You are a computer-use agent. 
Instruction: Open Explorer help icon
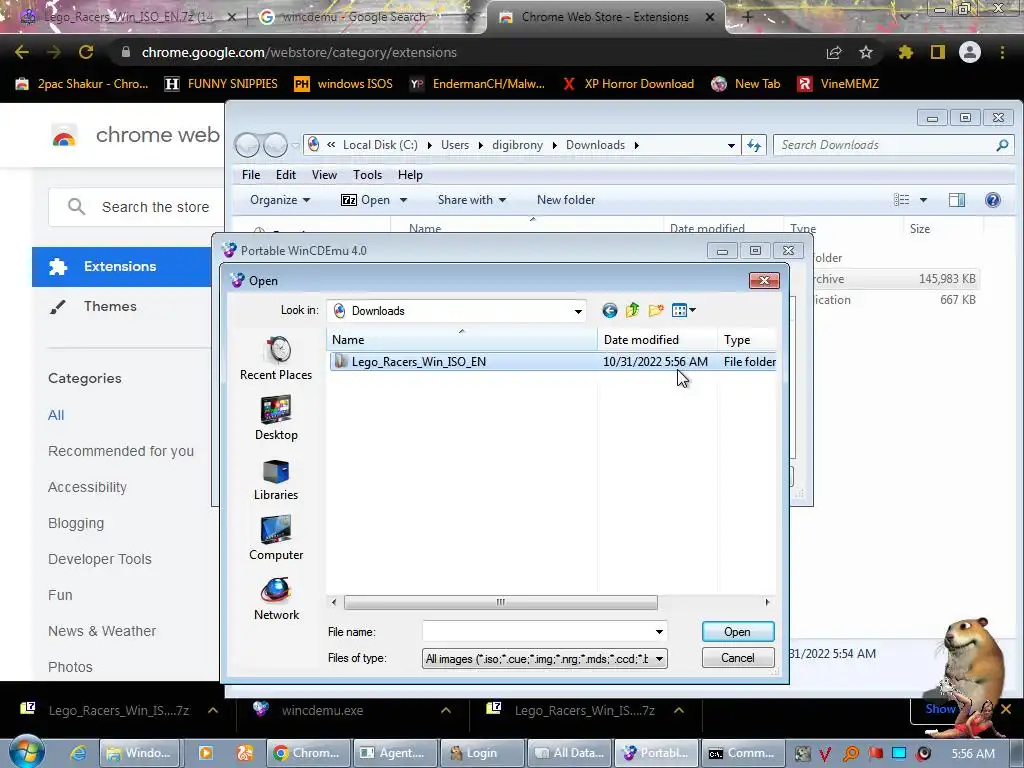pos(993,200)
